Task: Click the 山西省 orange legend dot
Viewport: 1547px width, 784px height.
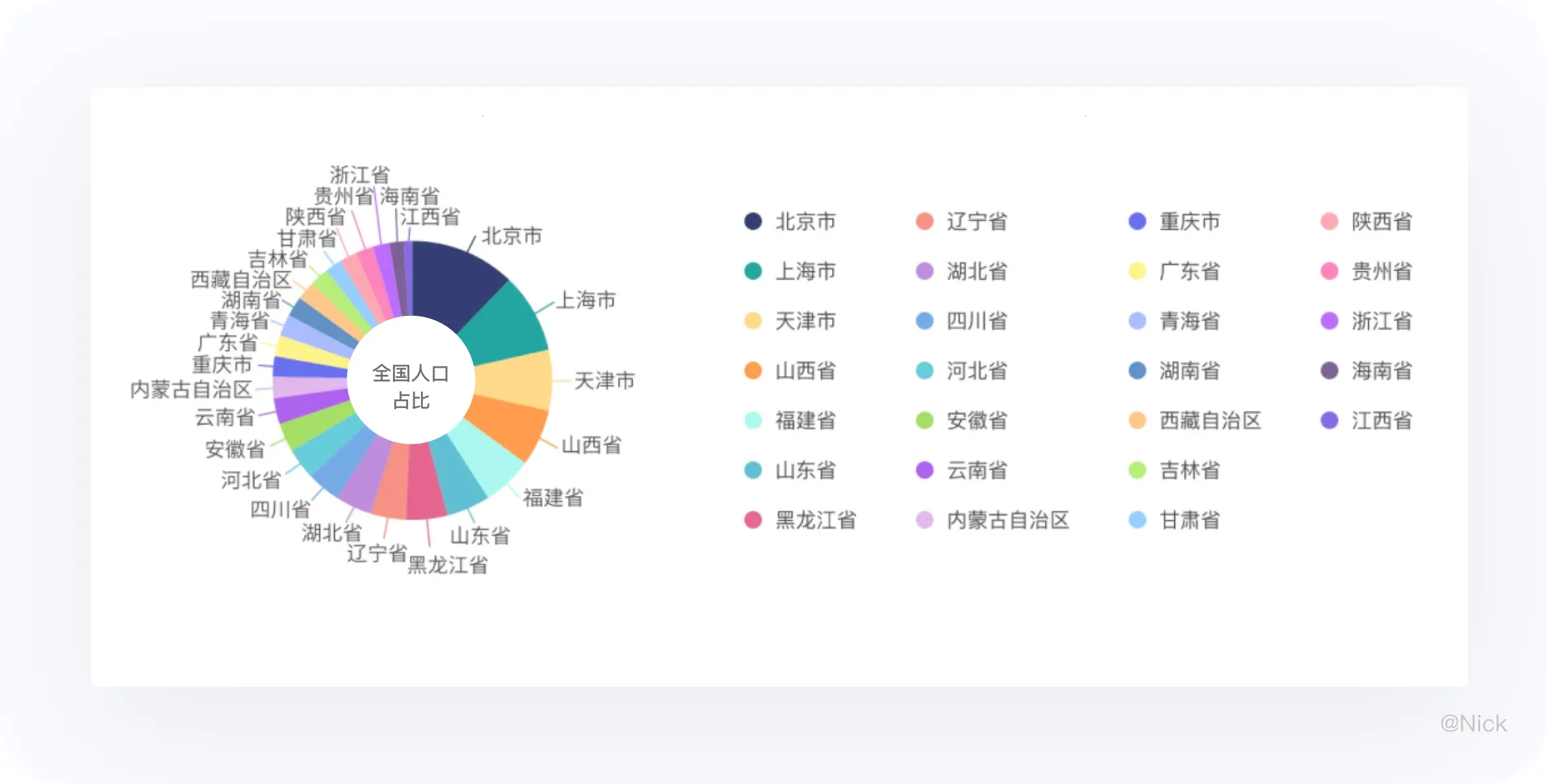Action: [x=752, y=370]
